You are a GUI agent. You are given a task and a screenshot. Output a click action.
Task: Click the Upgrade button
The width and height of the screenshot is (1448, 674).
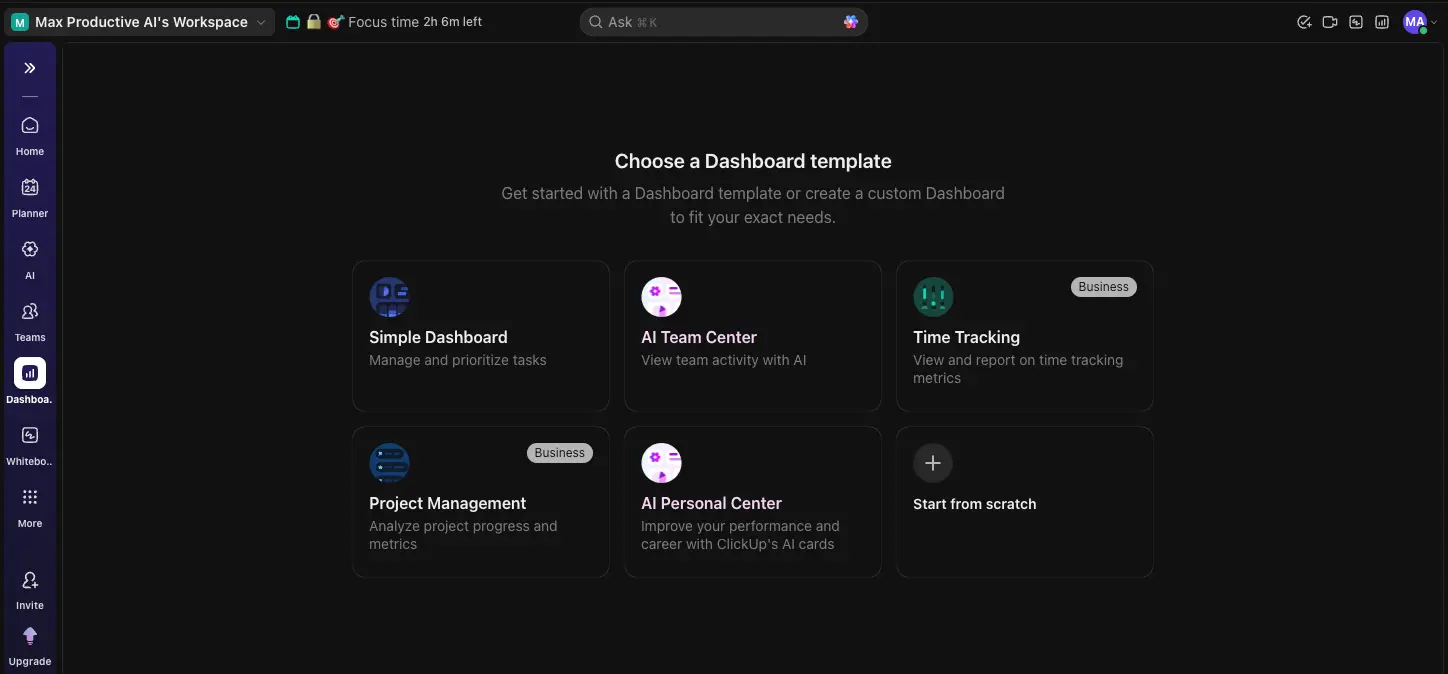point(29,644)
